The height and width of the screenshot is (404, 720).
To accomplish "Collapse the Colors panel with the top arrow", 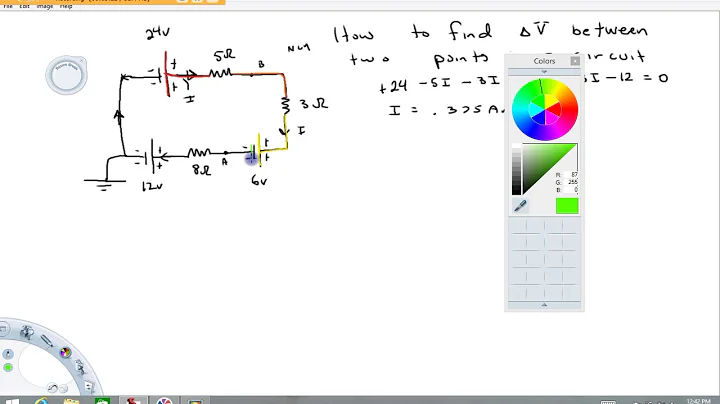I will (544, 72).
